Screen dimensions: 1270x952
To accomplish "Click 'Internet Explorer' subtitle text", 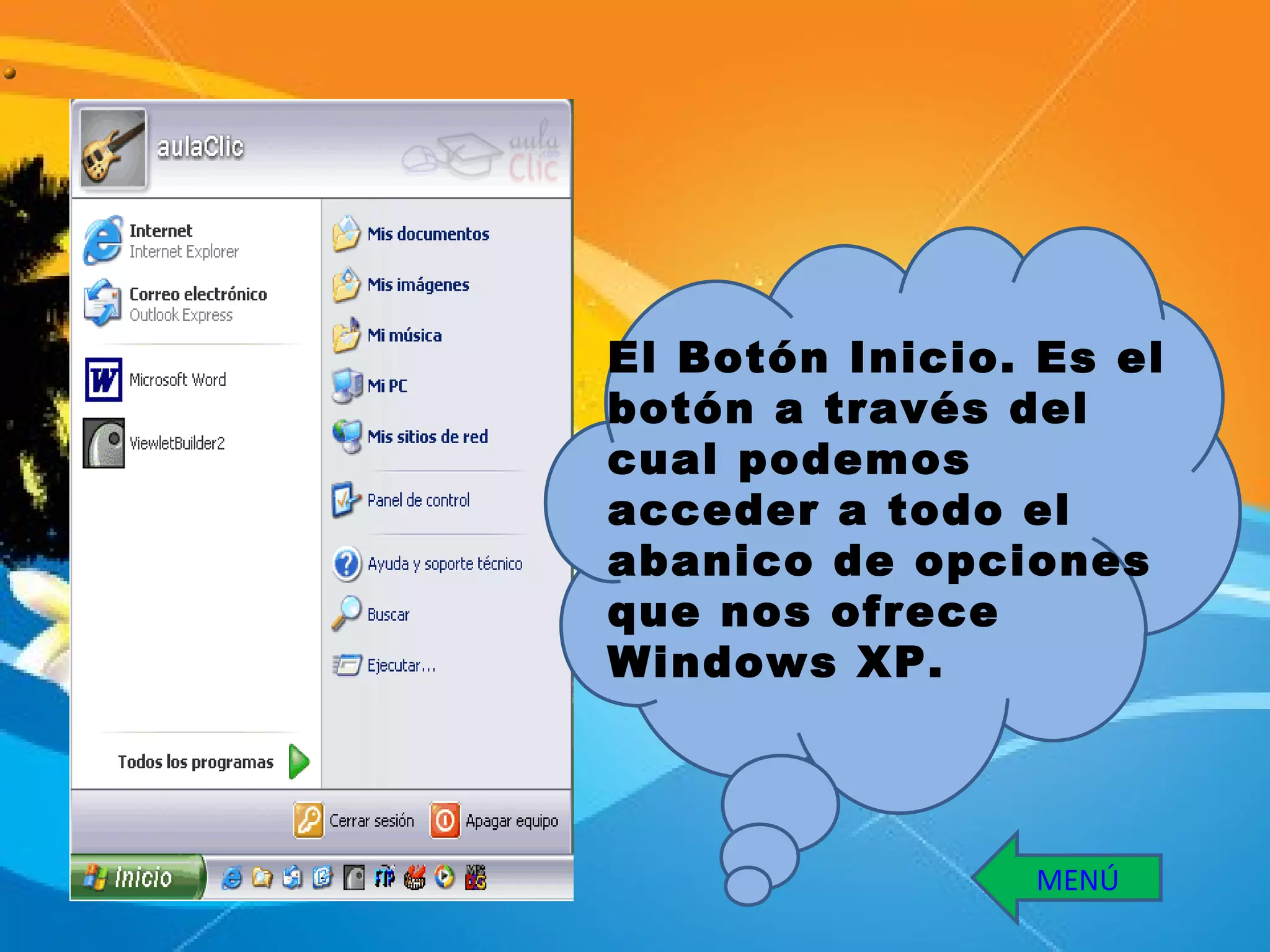I will click(x=184, y=252).
